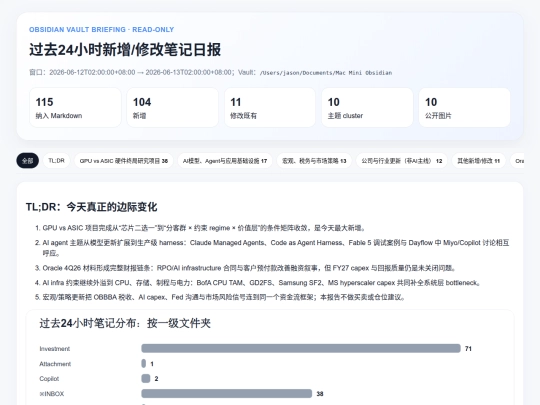Click the Investment folder label
This screenshot has height=405, width=540.
point(54,349)
